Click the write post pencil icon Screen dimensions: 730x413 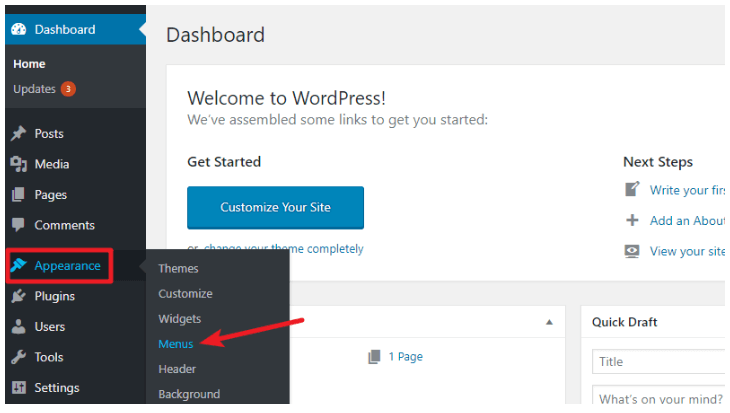click(x=632, y=189)
